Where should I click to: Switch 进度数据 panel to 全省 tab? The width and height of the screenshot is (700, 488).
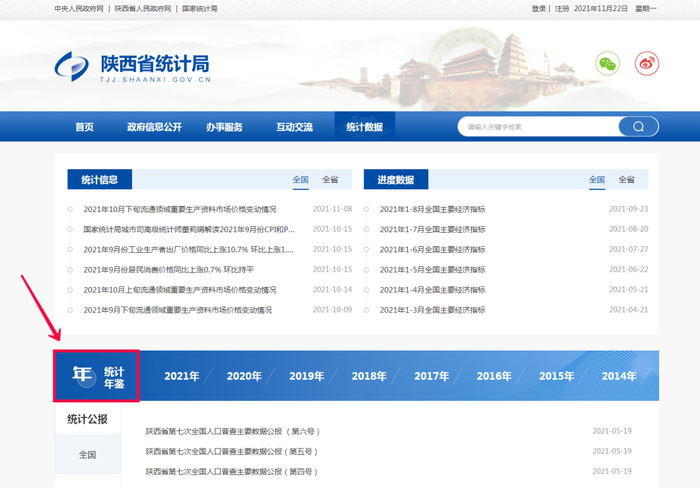click(x=627, y=180)
